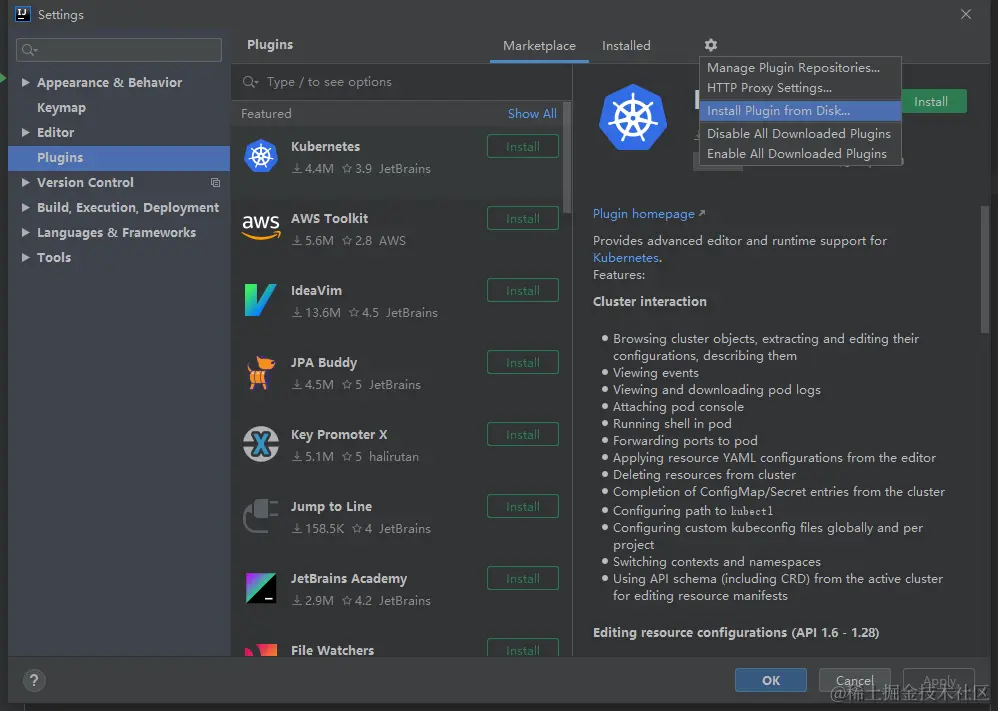Click the JPA Buddy dog icon
Image resolution: width=998 pixels, height=711 pixels.
click(261, 372)
